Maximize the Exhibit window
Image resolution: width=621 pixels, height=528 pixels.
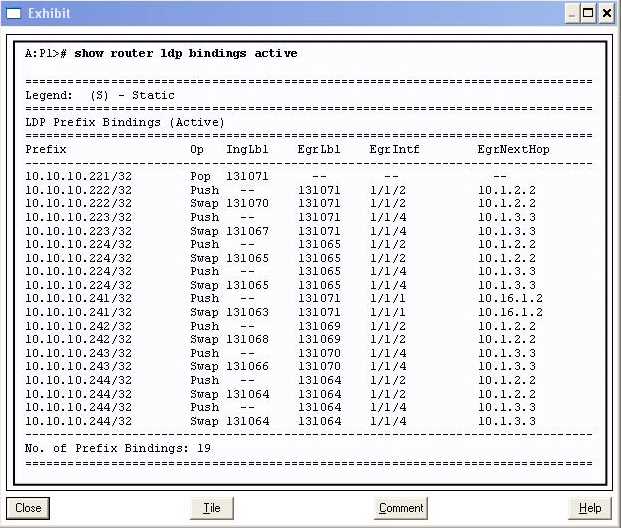(589, 13)
